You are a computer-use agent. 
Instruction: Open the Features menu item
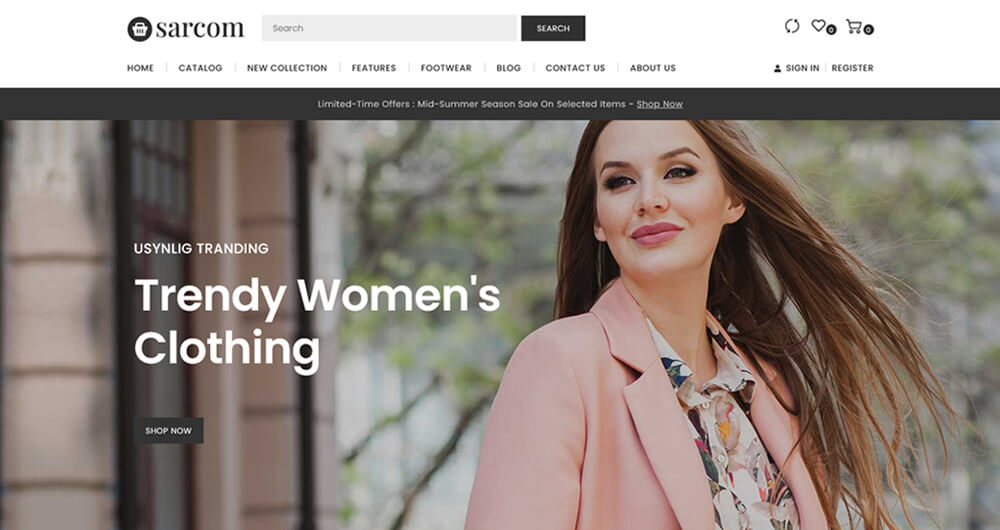click(x=374, y=68)
